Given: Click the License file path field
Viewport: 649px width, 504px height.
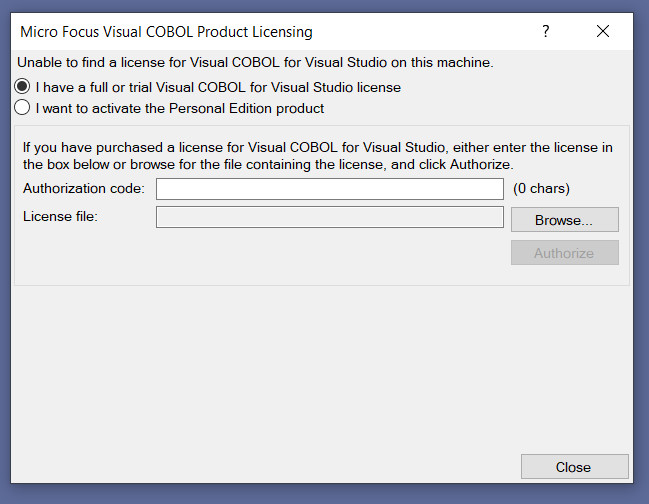Looking at the screenshot, I should [329, 217].
